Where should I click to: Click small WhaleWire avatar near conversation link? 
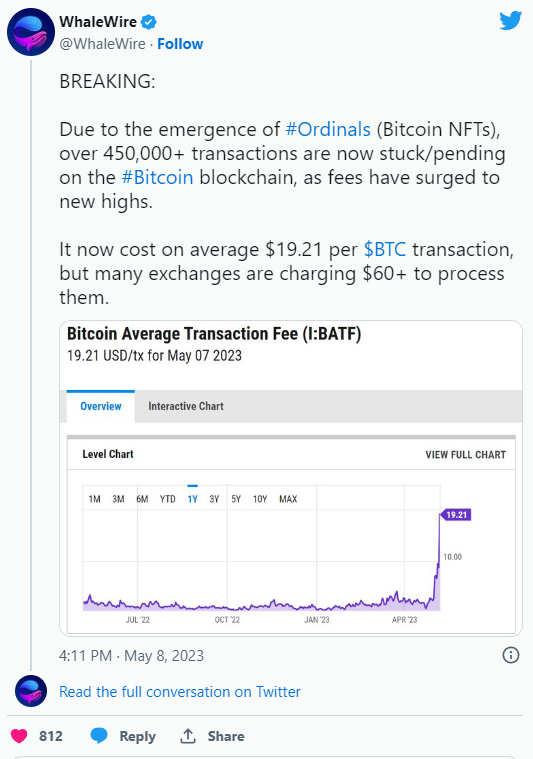click(31, 691)
